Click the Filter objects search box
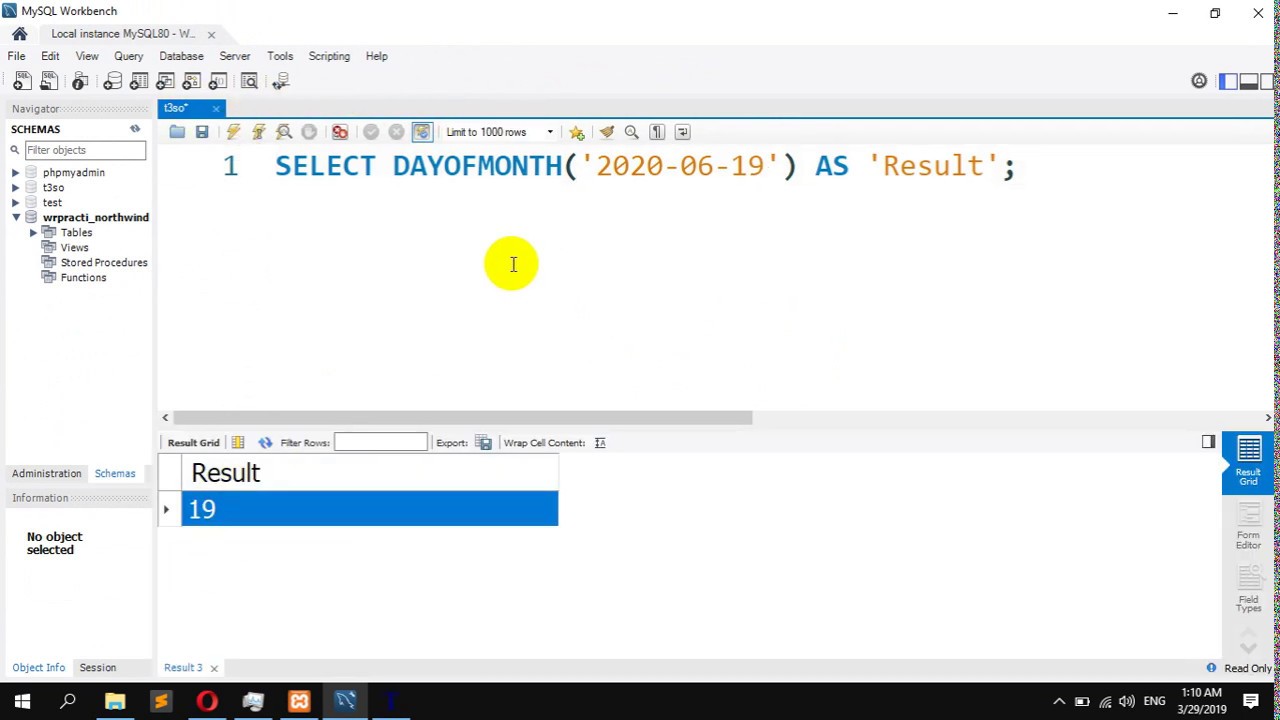 85,150
